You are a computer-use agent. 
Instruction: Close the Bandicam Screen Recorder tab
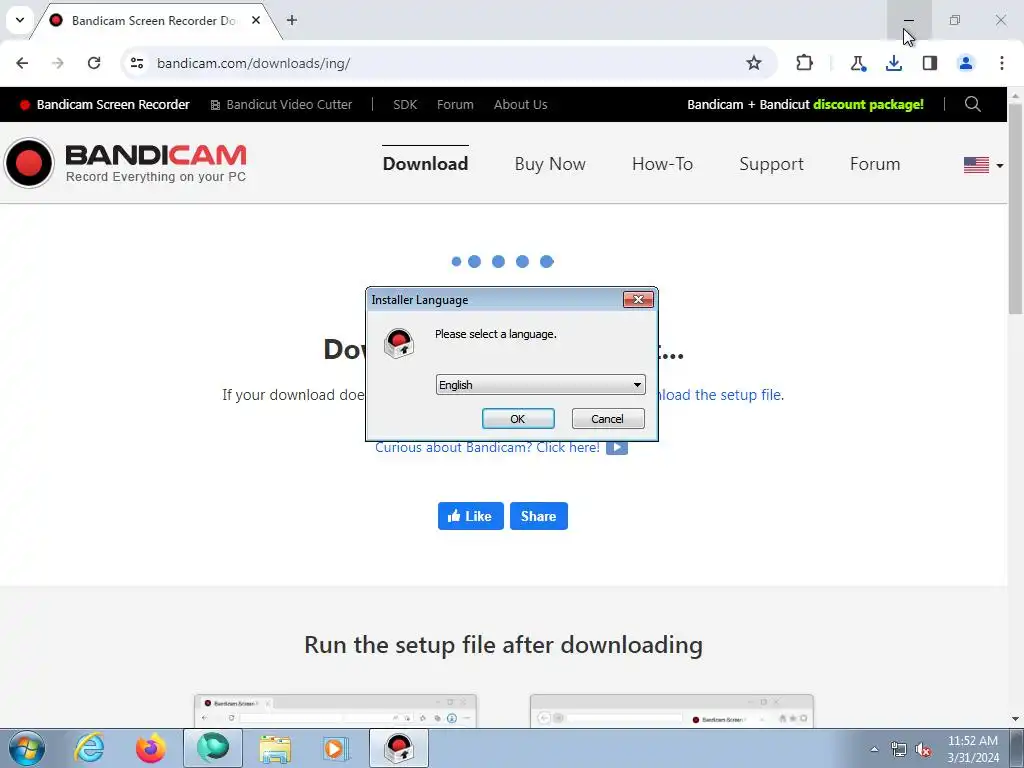click(256, 20)
